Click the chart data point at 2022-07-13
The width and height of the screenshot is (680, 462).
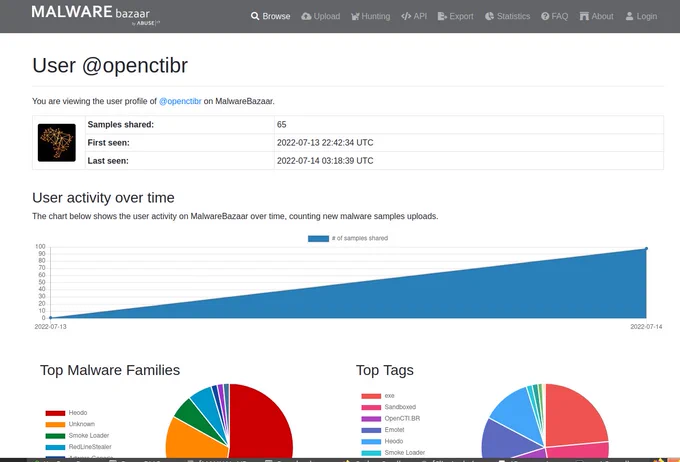(50, 318)
